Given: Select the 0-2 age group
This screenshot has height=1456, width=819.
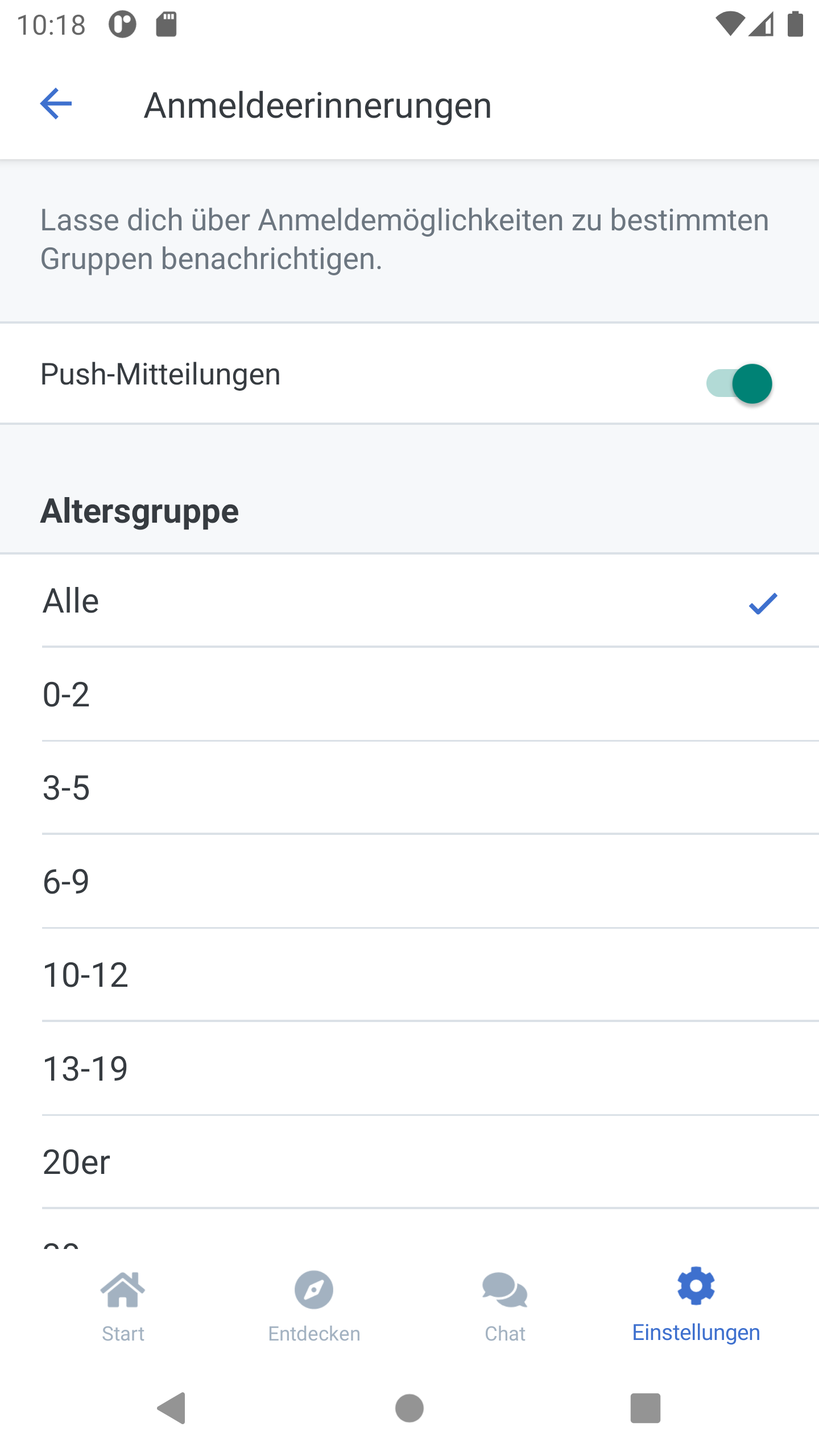Looking at the screenshot, I should tap(409, 694).
